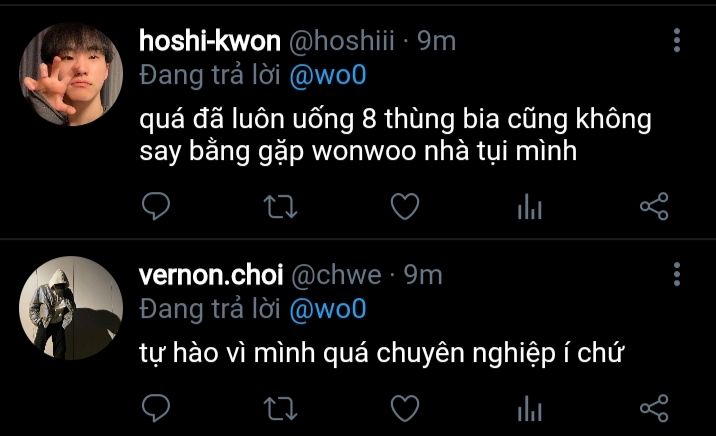This screenshot has width=716, height=436.
Task: View analytics for vernon.choi's tweet
Action: click(529, 408)
